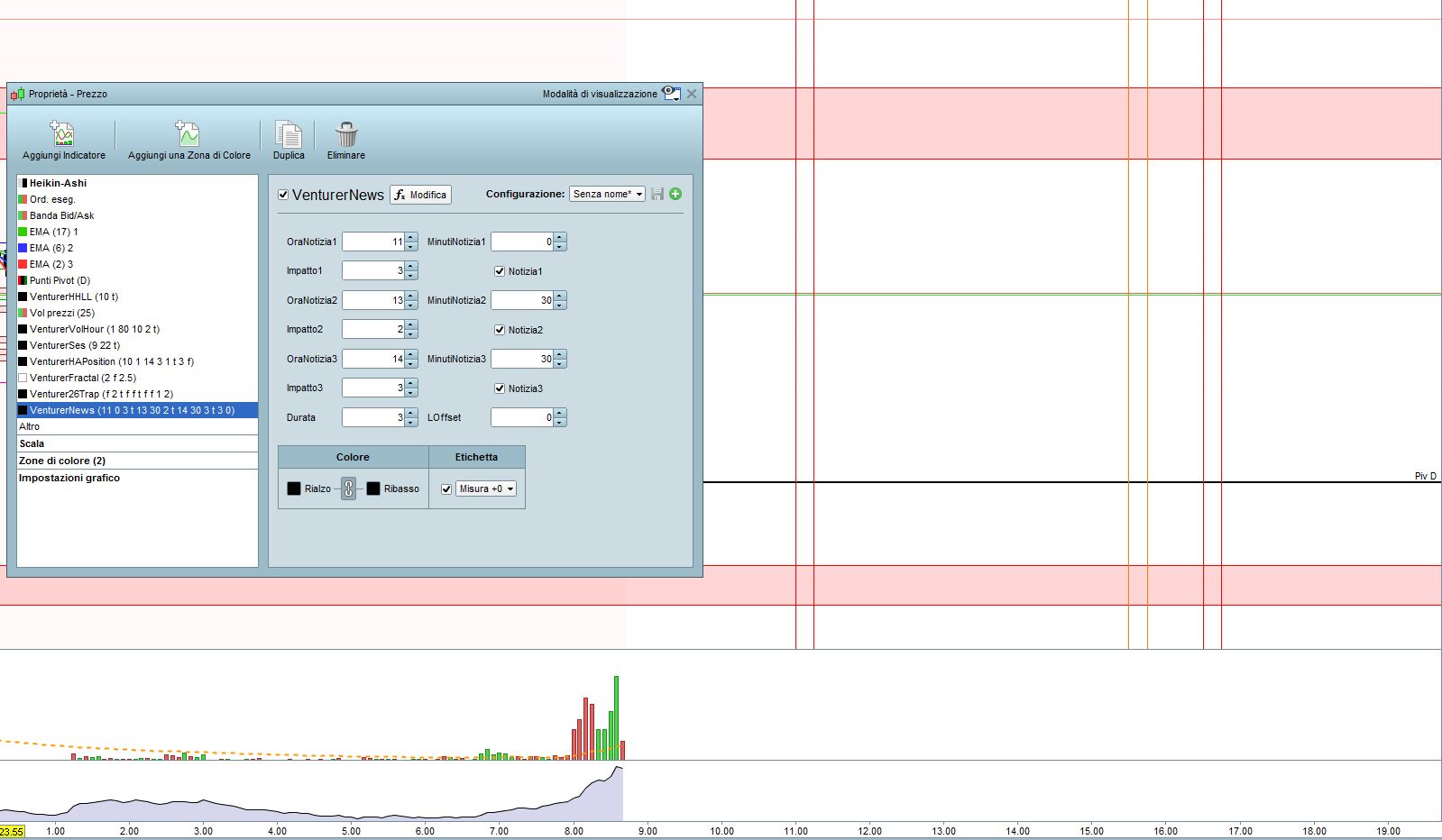Decrease OraNotizia3 using its down arrow

(x=411, y=363)
